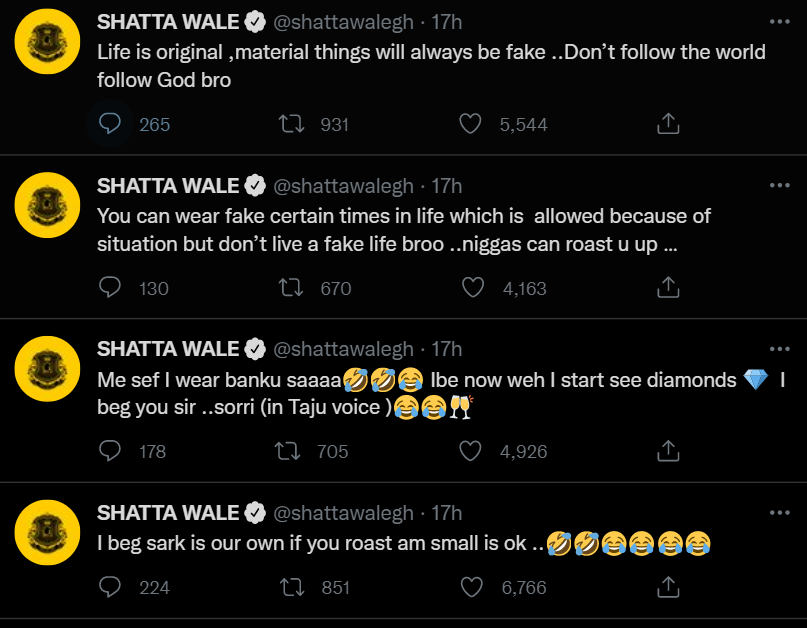The image size is (807, 628).
Task: Share the "Life is original" tweet
Action: [x=668, y=124]
